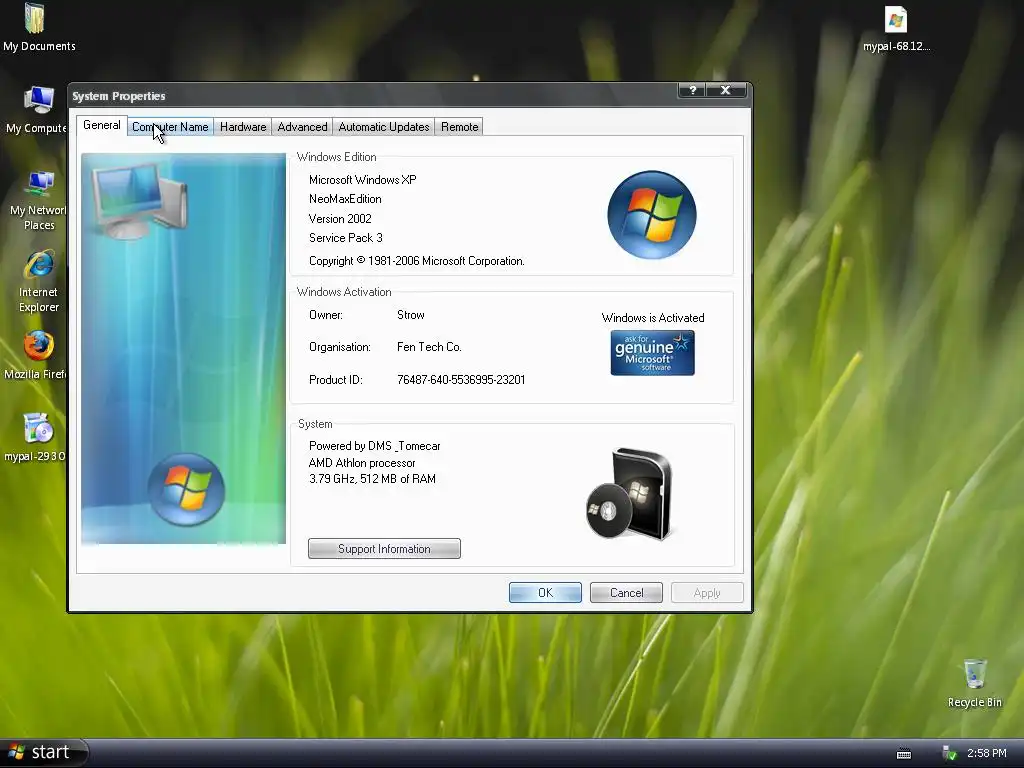Screen dimensions: 1024x768
Task: Click the 'Version 2002' text
Action: click(340, 219)
